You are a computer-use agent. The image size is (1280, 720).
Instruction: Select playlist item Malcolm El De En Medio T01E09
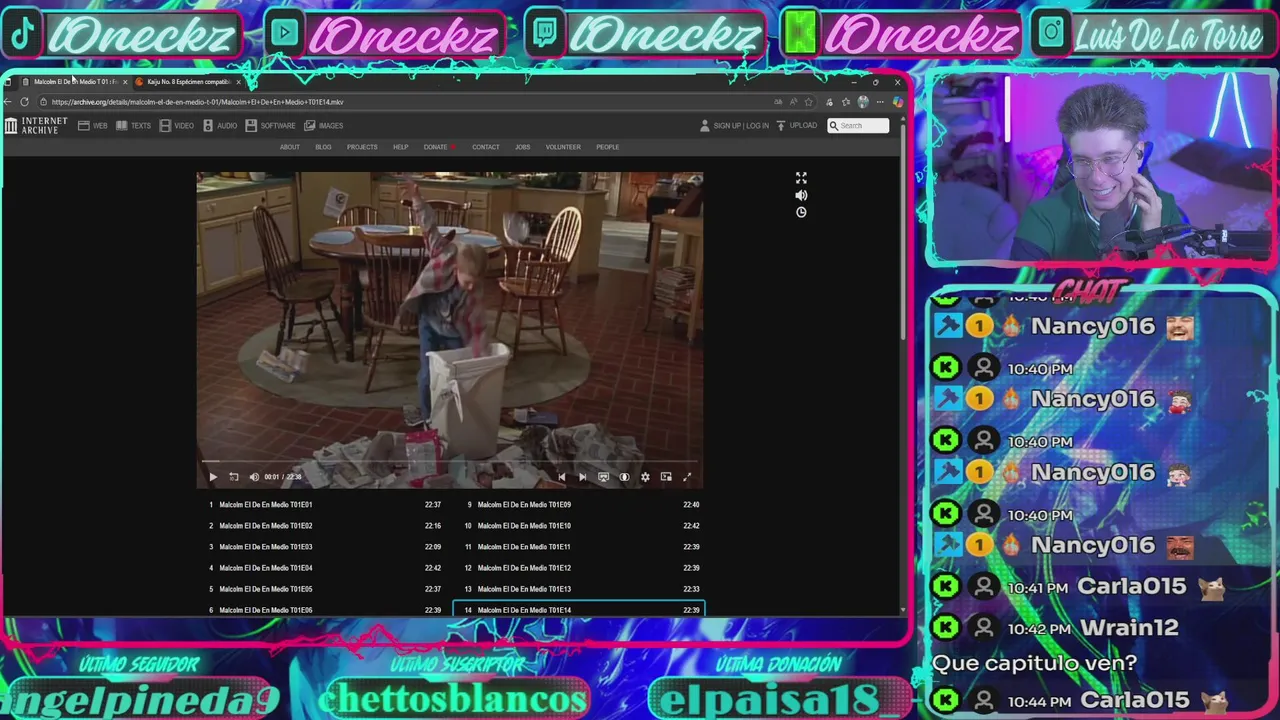[x=580, y=505]
